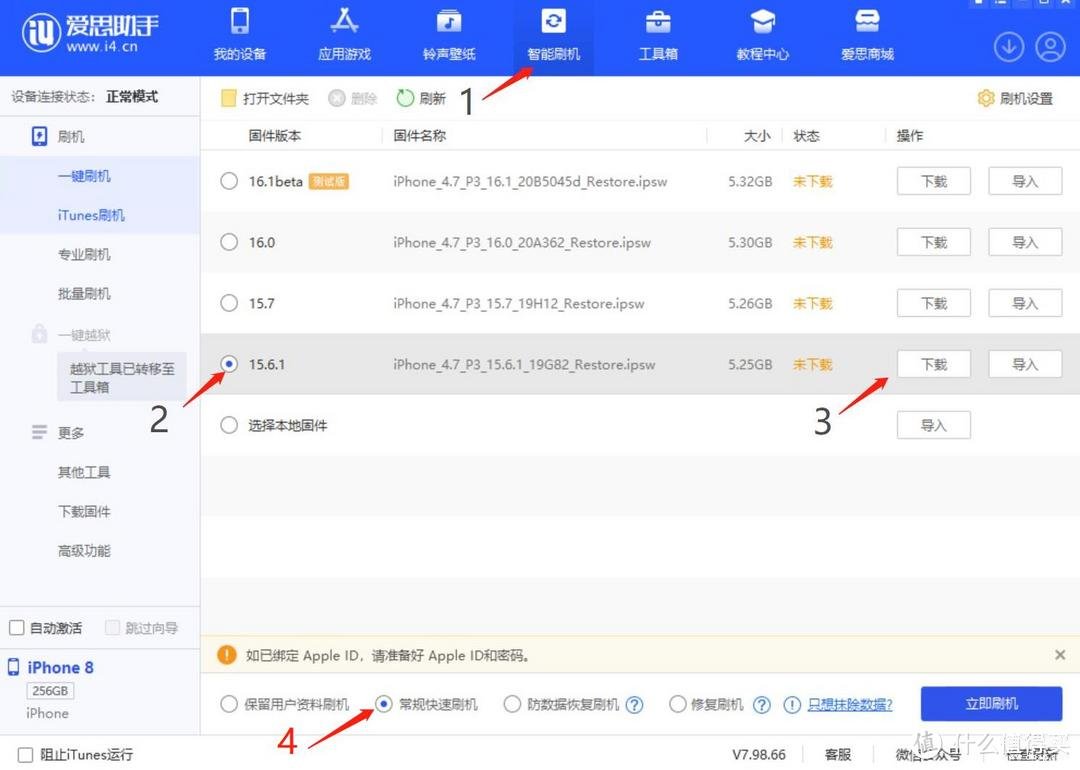This screenshot has width=1080, height=770.
Task: Click help icon next to 修复刷机
Action: coord(761,705)
